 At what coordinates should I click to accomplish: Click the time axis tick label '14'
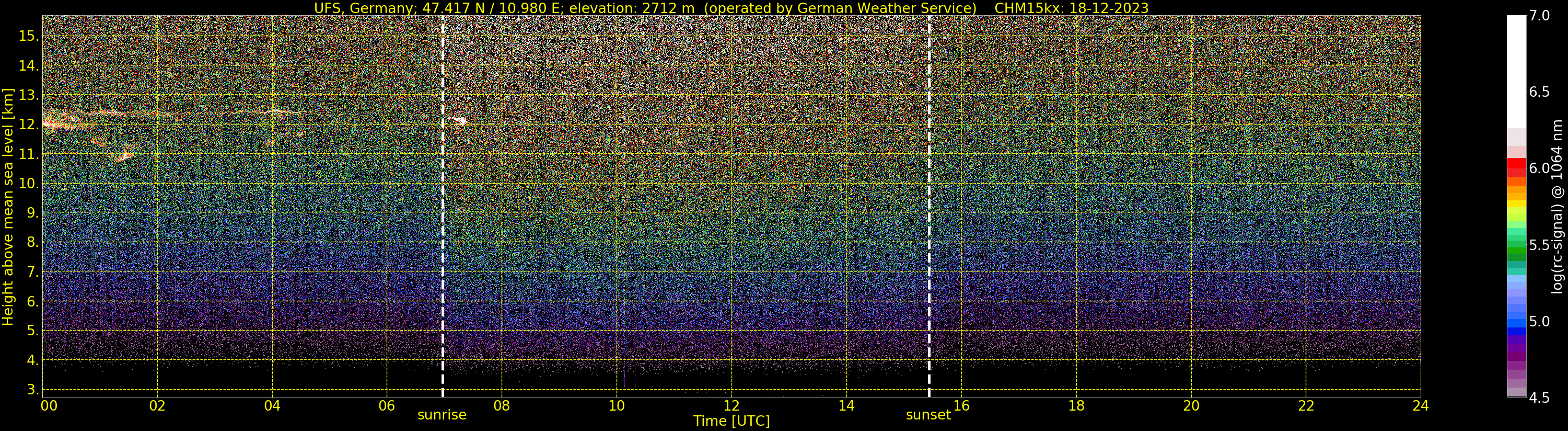tap(846, 405)
